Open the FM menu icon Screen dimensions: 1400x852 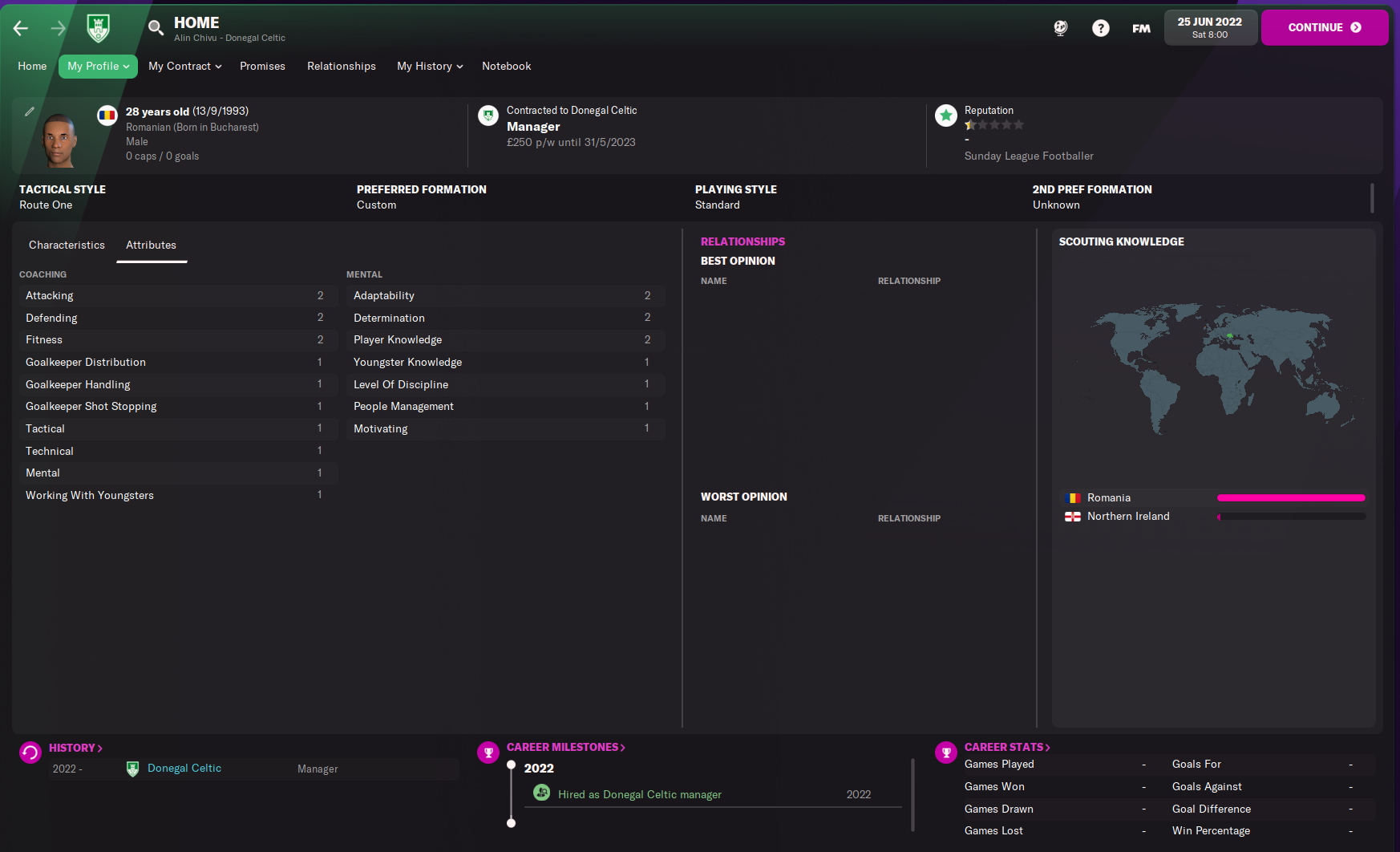[1141, 28]
